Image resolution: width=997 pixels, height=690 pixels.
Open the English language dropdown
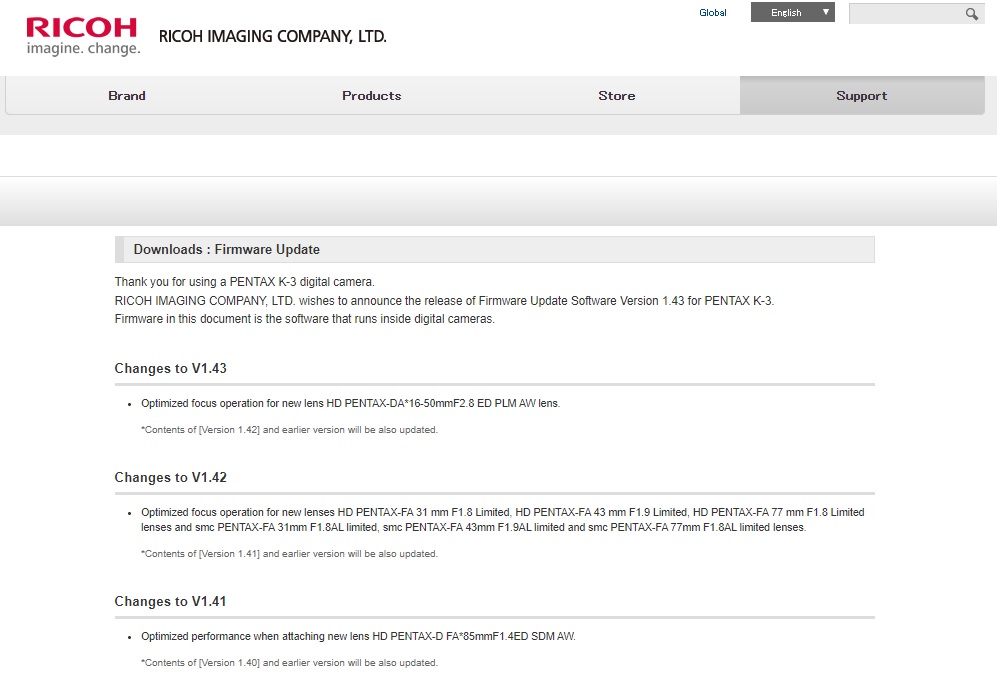[792, 12]
